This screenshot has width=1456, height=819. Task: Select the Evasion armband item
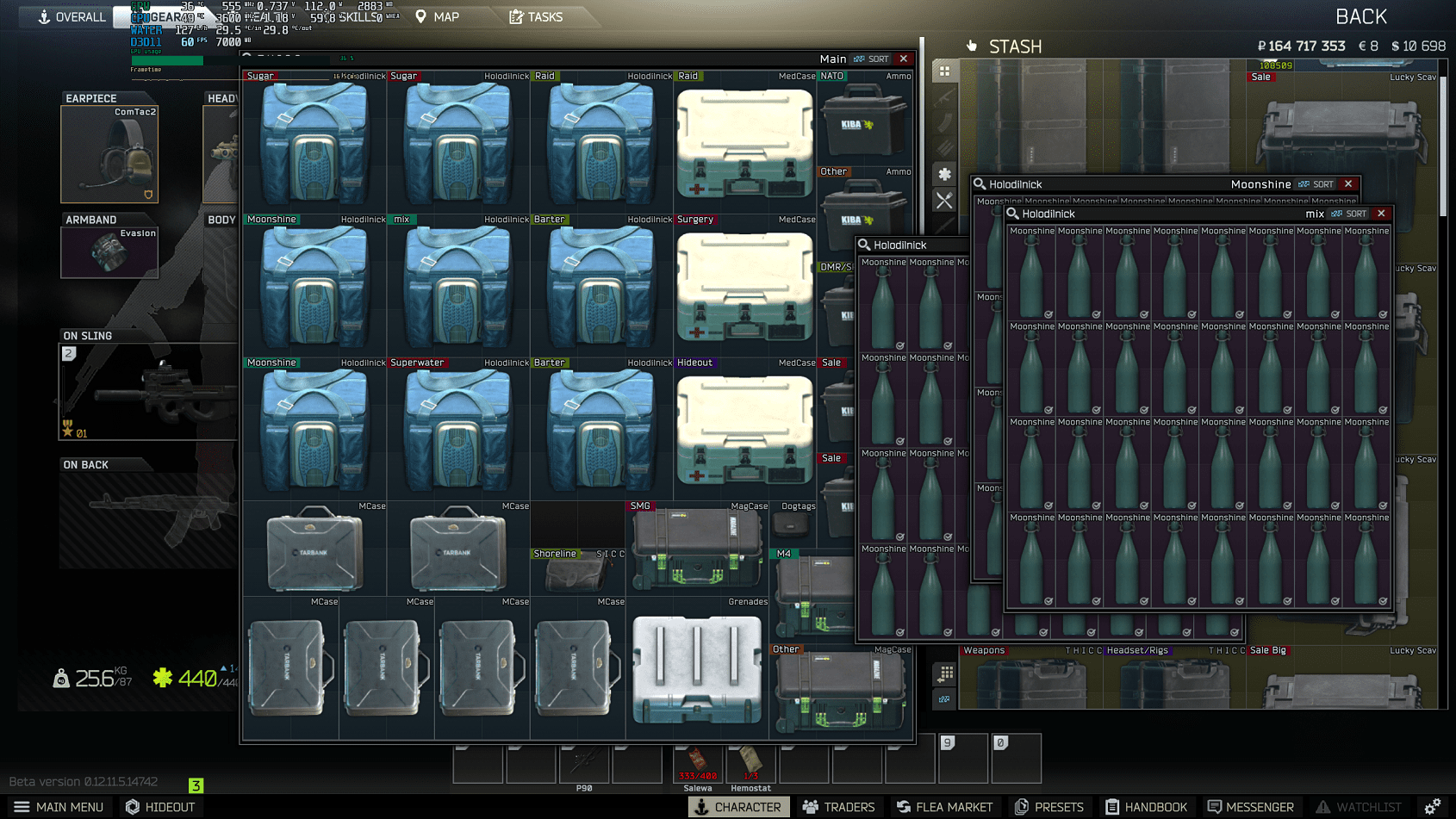109,252
